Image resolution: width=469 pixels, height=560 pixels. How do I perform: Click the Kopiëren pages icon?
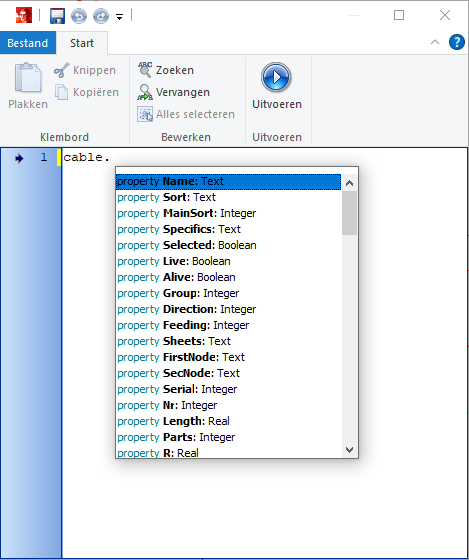(x=61, y=92)
